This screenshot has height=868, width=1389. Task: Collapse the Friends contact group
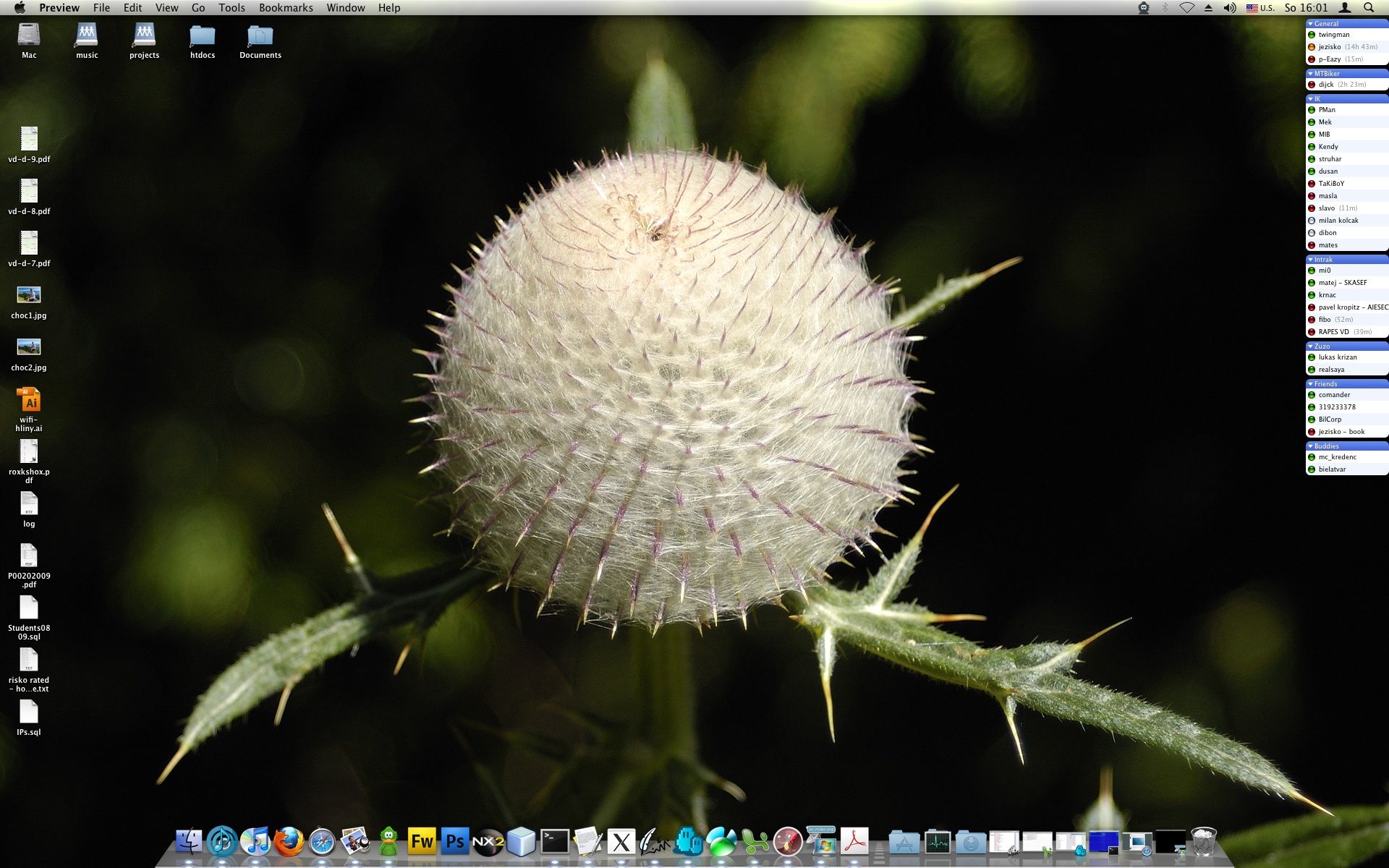point(1310,384)
